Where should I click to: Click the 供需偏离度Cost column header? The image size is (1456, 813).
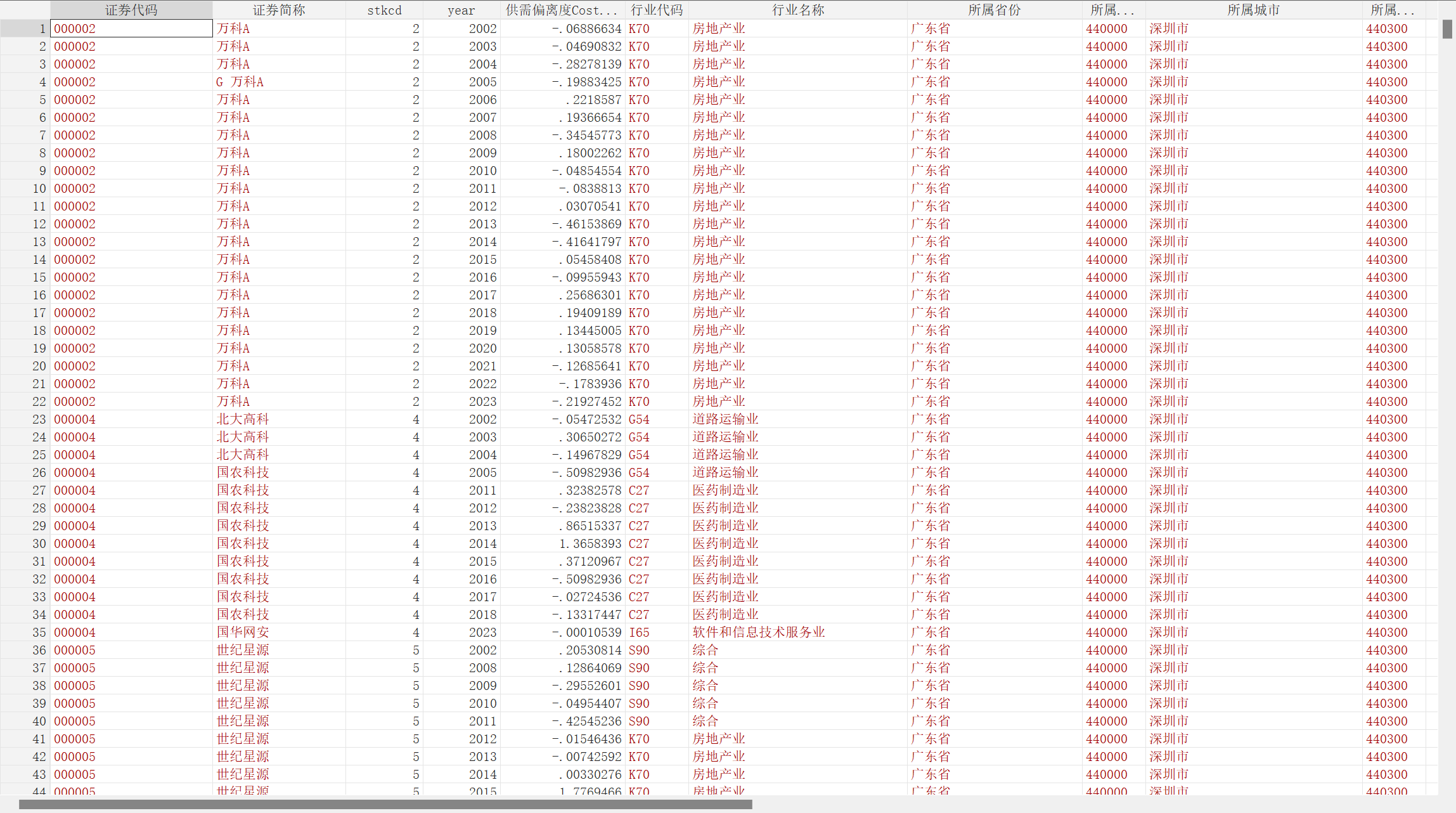[562, 10]
